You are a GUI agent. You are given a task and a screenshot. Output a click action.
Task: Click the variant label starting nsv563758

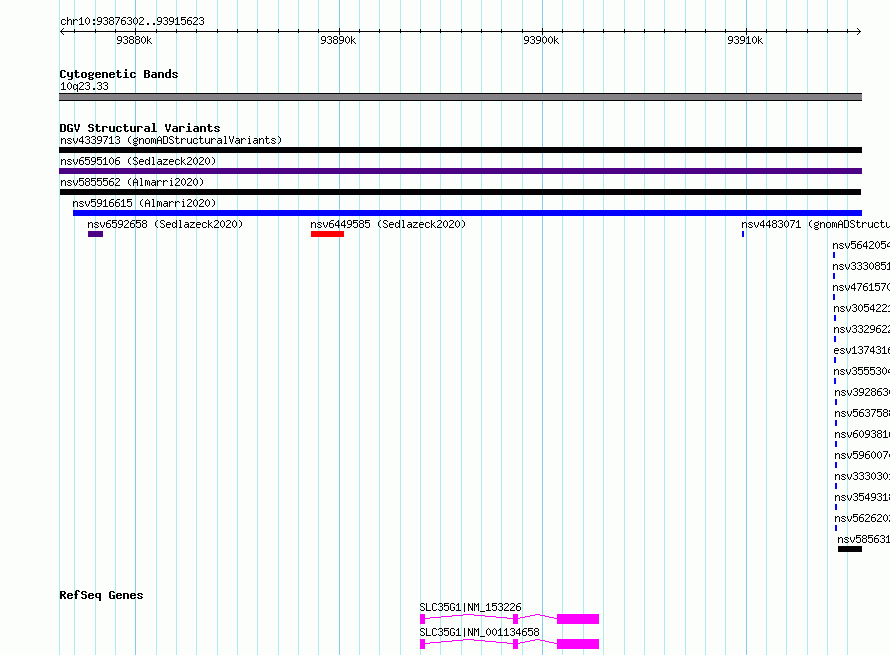click(862, 413)
